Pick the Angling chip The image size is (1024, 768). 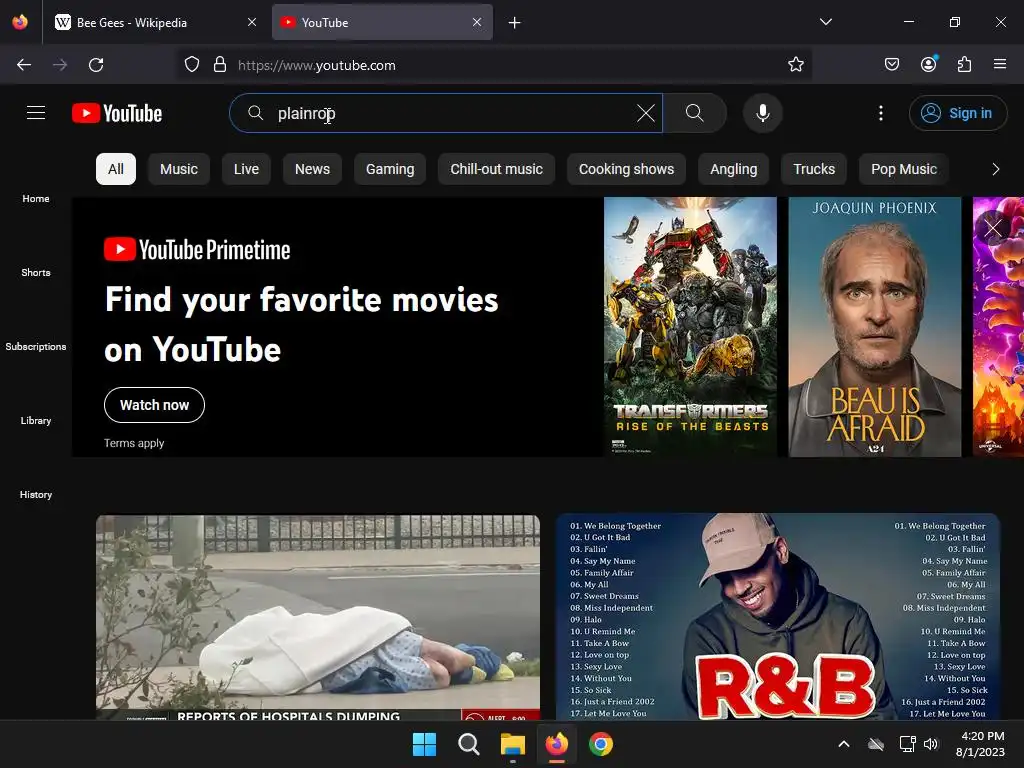tap(733, 169)
